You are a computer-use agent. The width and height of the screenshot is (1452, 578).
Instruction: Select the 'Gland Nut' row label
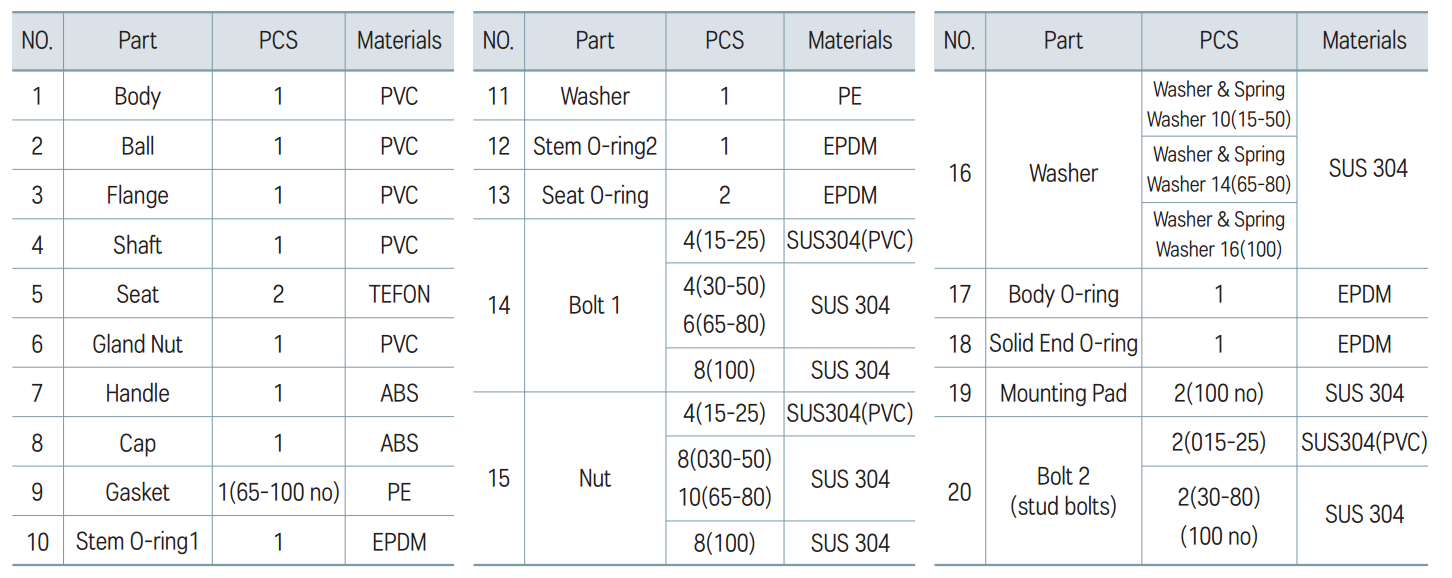coord(137,345)
